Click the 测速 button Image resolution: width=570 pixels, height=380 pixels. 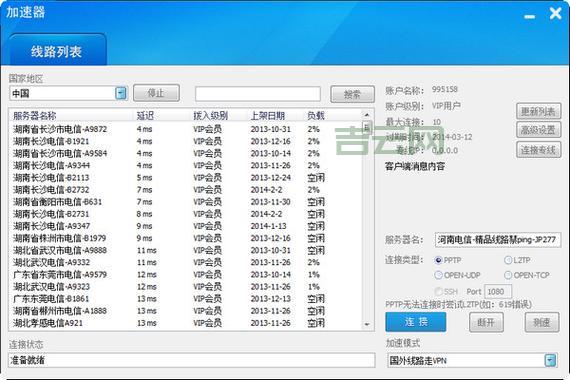pos(542,322)
